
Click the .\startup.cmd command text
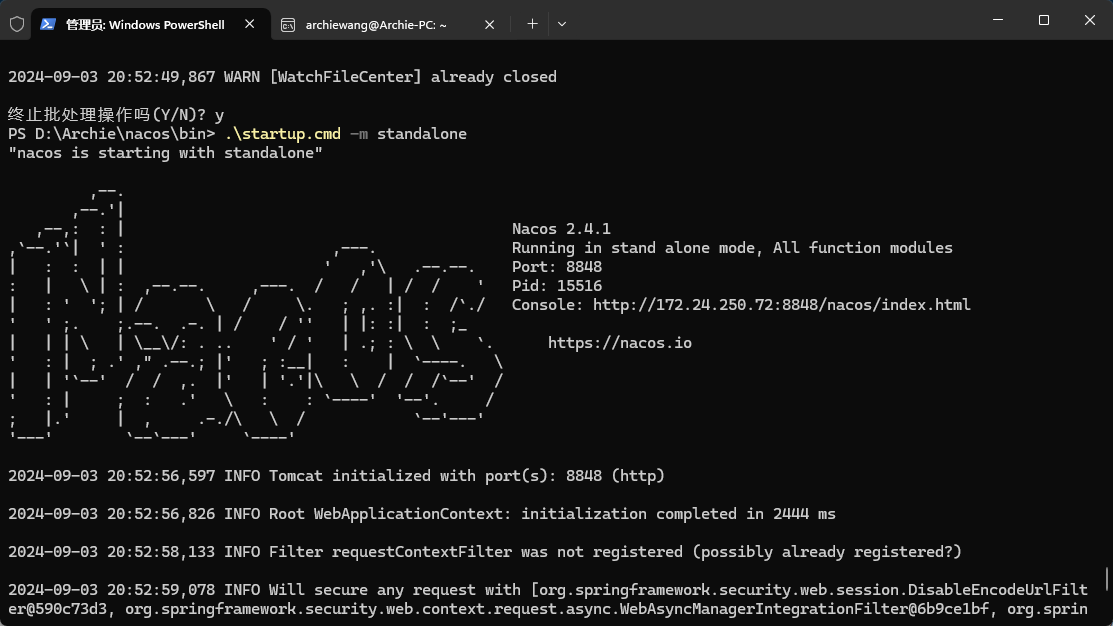point(282,134)
